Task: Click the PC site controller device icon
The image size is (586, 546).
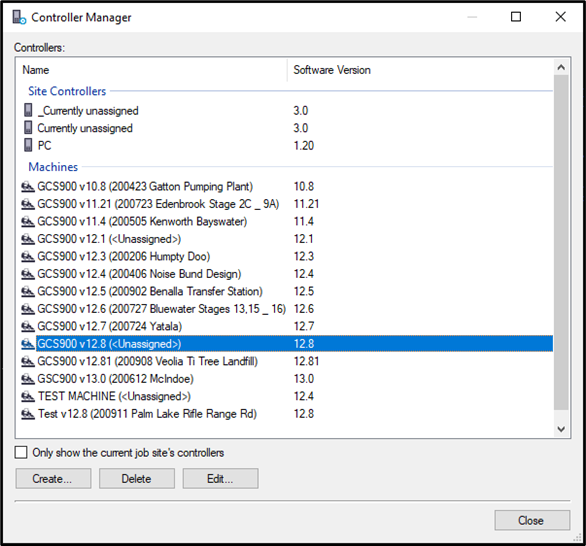Action: click(28, 145)
